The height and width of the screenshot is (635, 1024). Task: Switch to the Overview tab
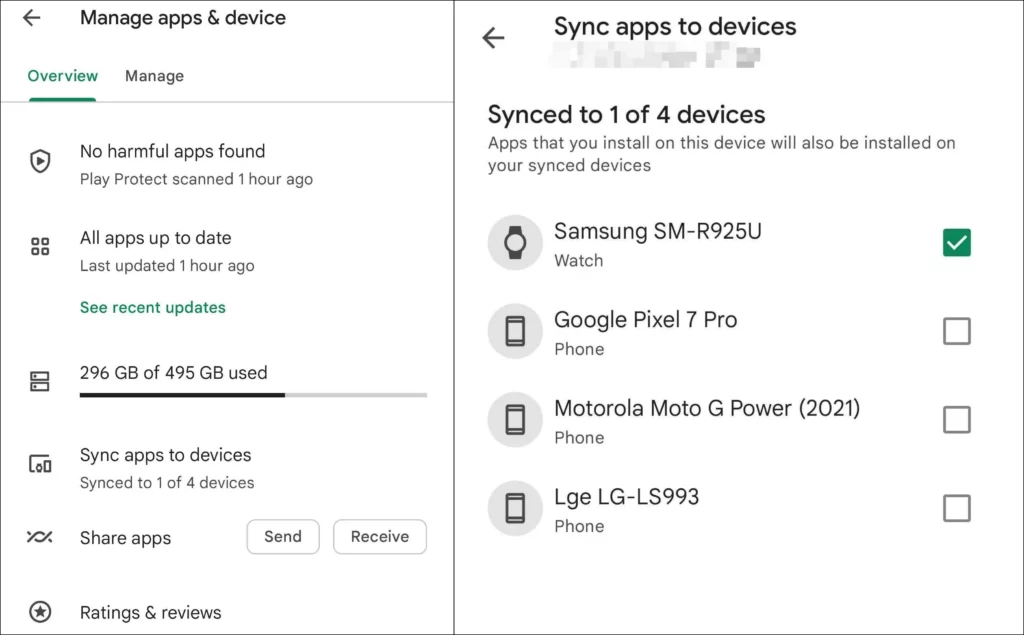(63, 76)
